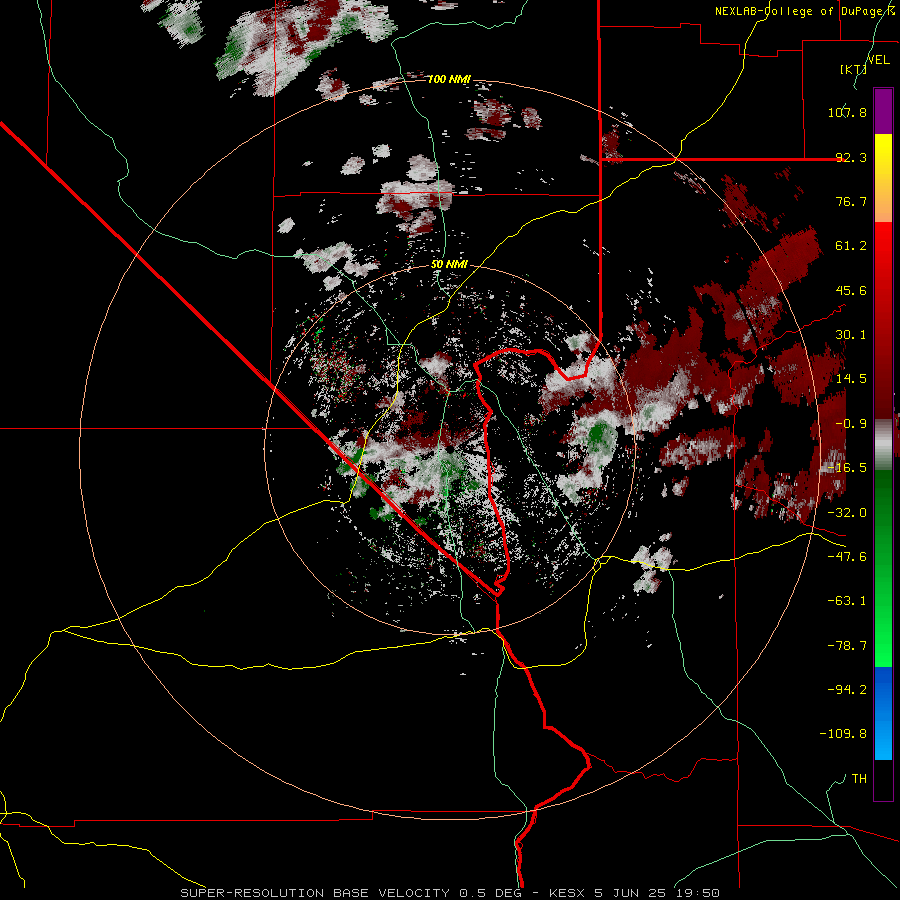Click the blue segment of velocity color bar

coord(883,713)
